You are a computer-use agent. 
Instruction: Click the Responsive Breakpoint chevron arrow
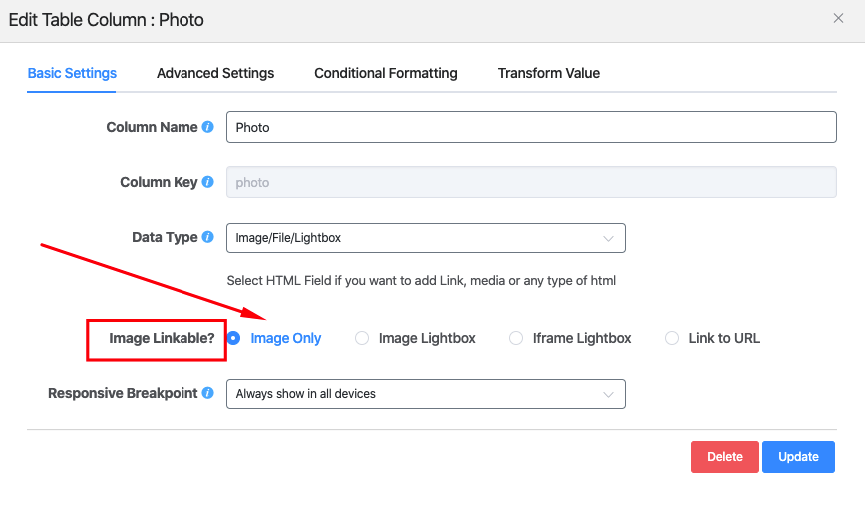point(608,394)
